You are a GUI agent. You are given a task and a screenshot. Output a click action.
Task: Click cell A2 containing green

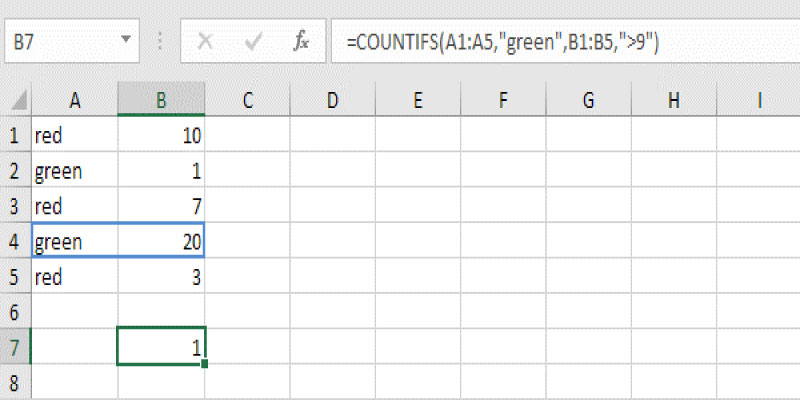coord(75,170)
